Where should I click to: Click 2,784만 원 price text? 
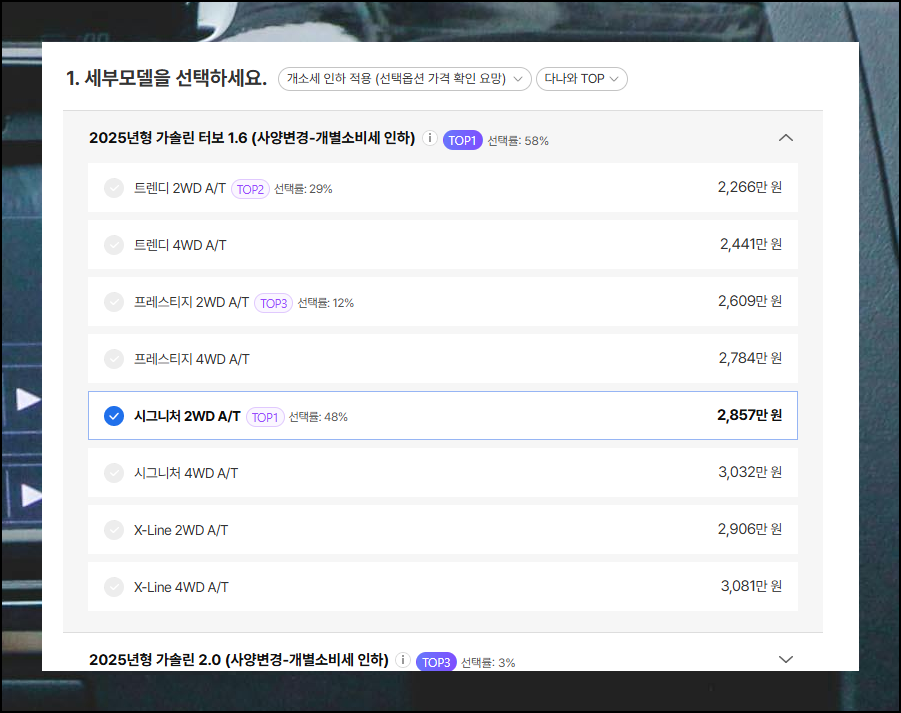(750, 357)
